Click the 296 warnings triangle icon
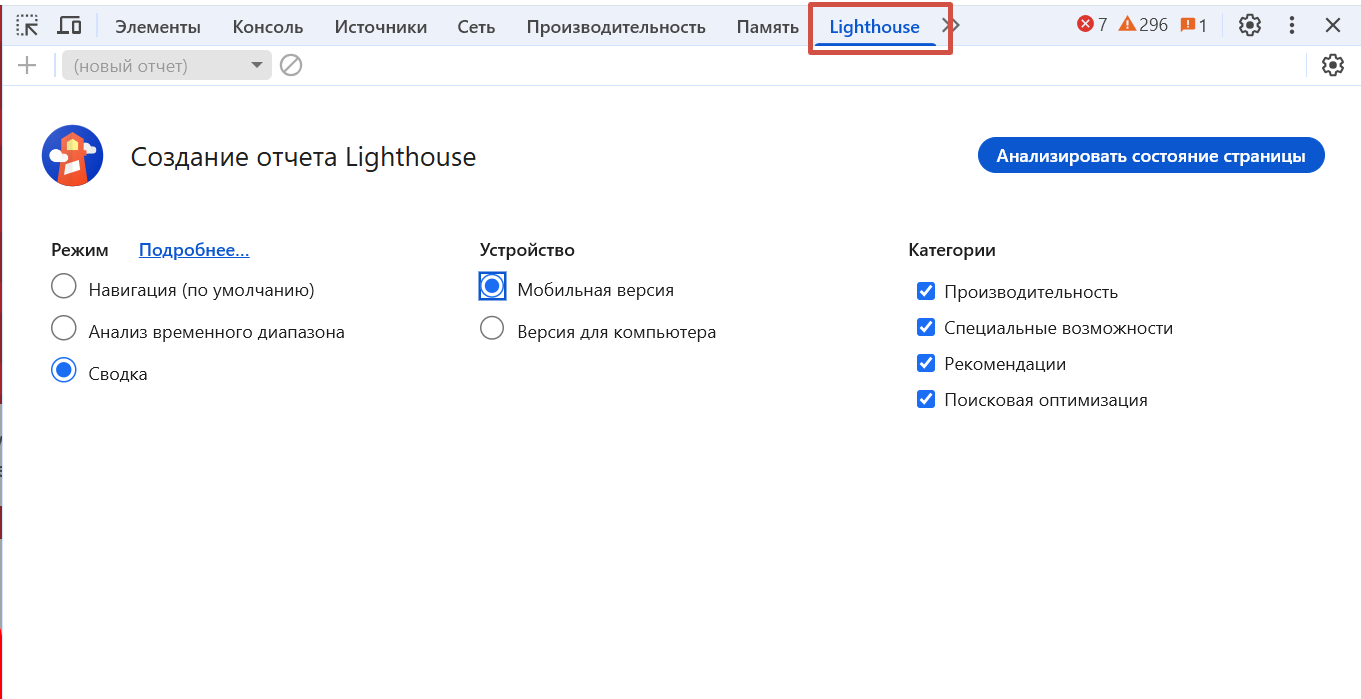The width and height of the screenshot is (1361, 699). 1127,25
